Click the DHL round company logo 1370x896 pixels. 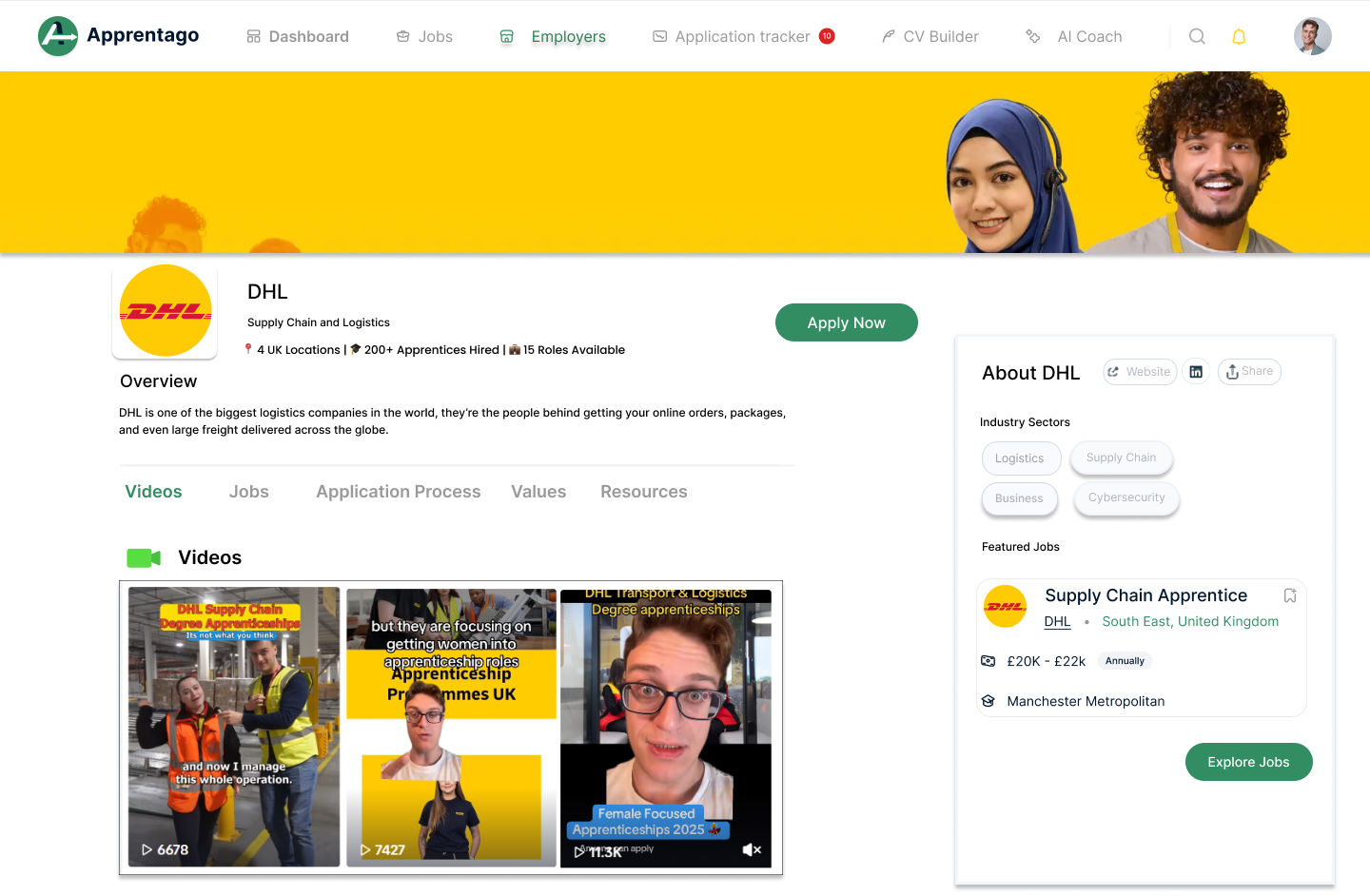pyautogui.click(x=166, y=311)
